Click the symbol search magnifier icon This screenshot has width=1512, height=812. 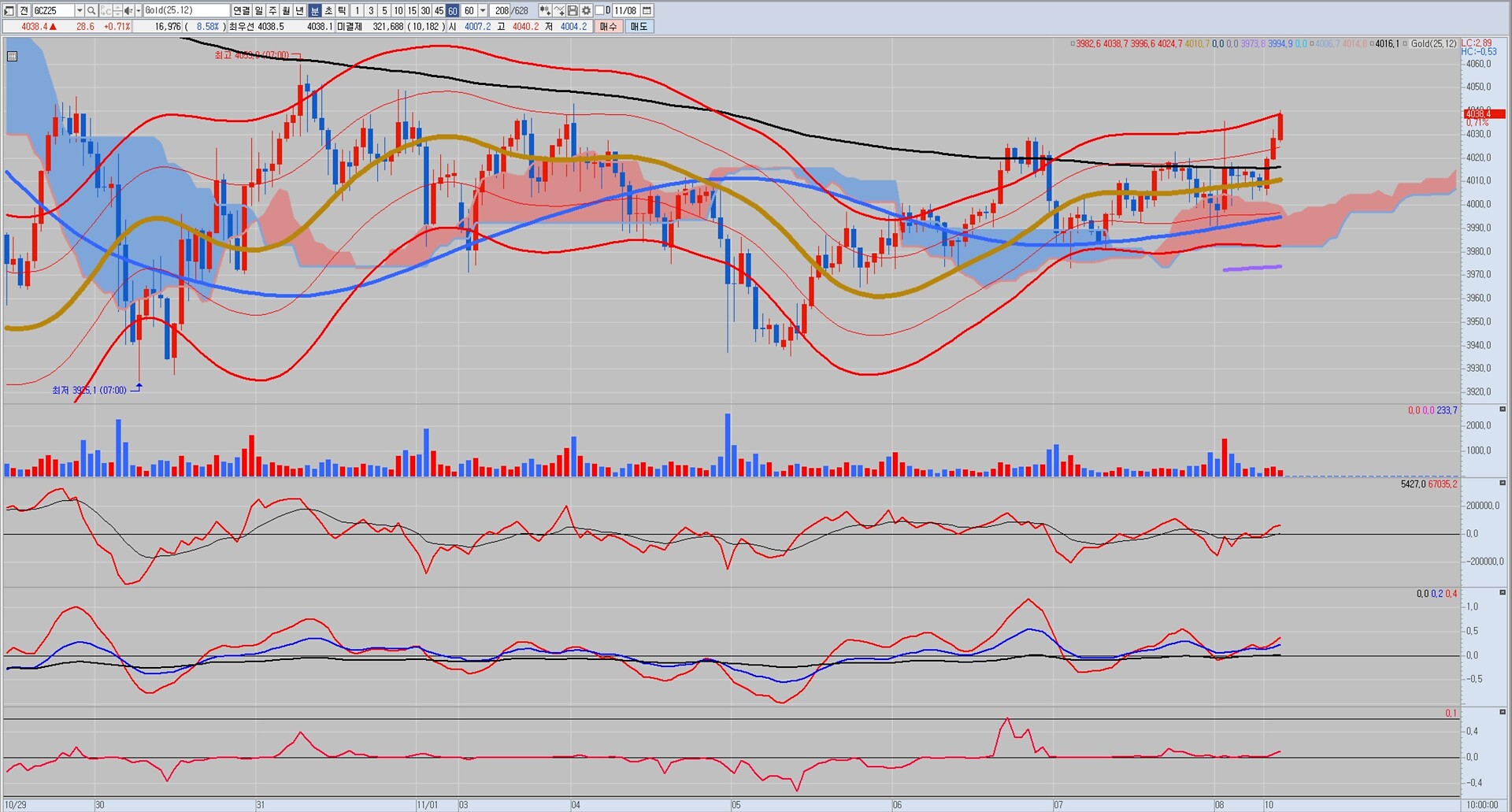[x=91, y=10]
